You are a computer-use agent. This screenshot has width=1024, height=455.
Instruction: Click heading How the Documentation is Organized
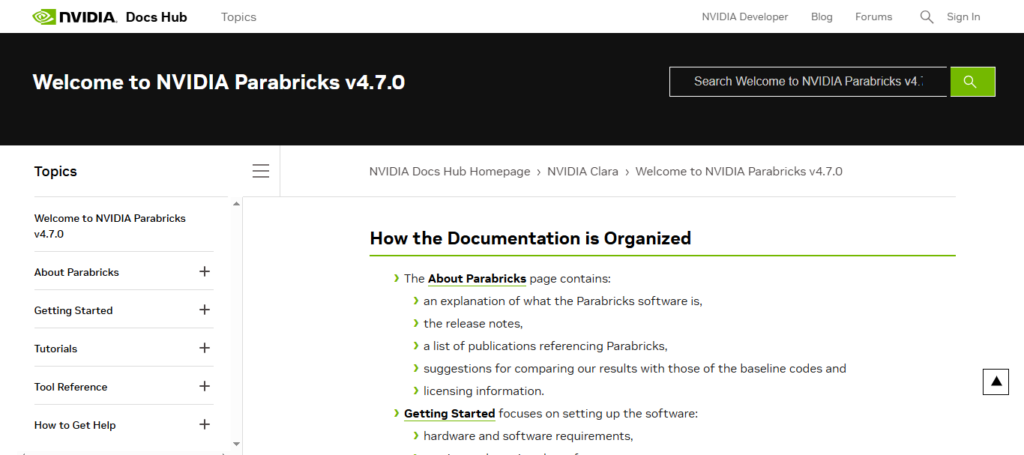[x=530, y=238]
